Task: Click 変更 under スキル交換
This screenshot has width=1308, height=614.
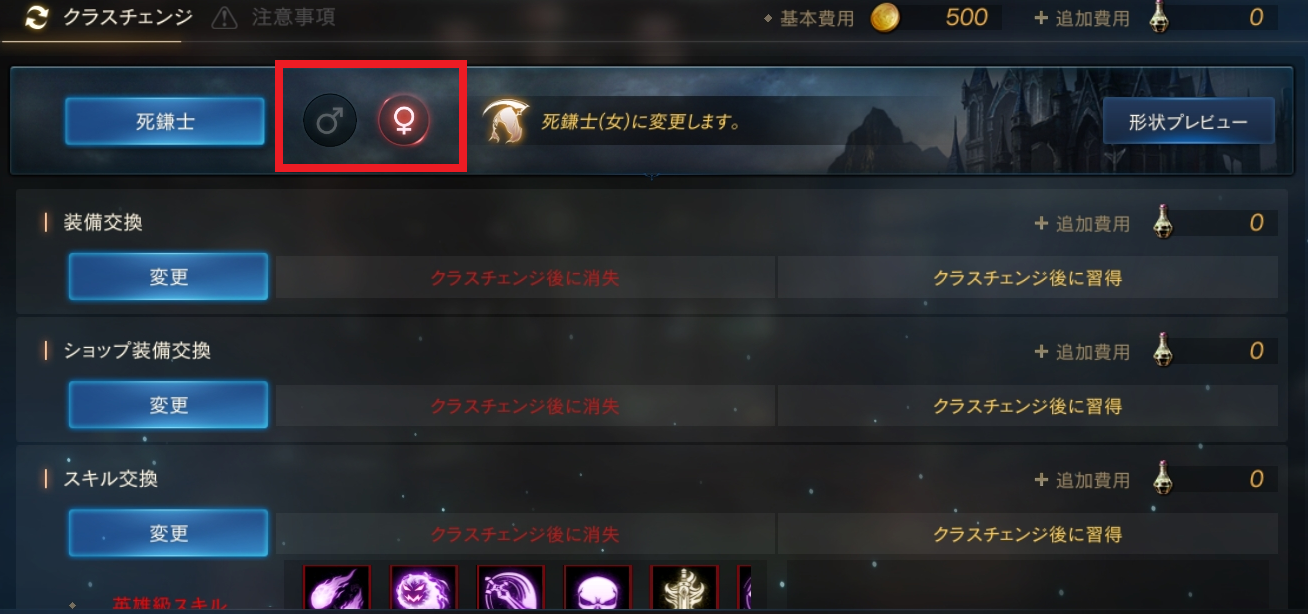Action: [x=168, y=533]
